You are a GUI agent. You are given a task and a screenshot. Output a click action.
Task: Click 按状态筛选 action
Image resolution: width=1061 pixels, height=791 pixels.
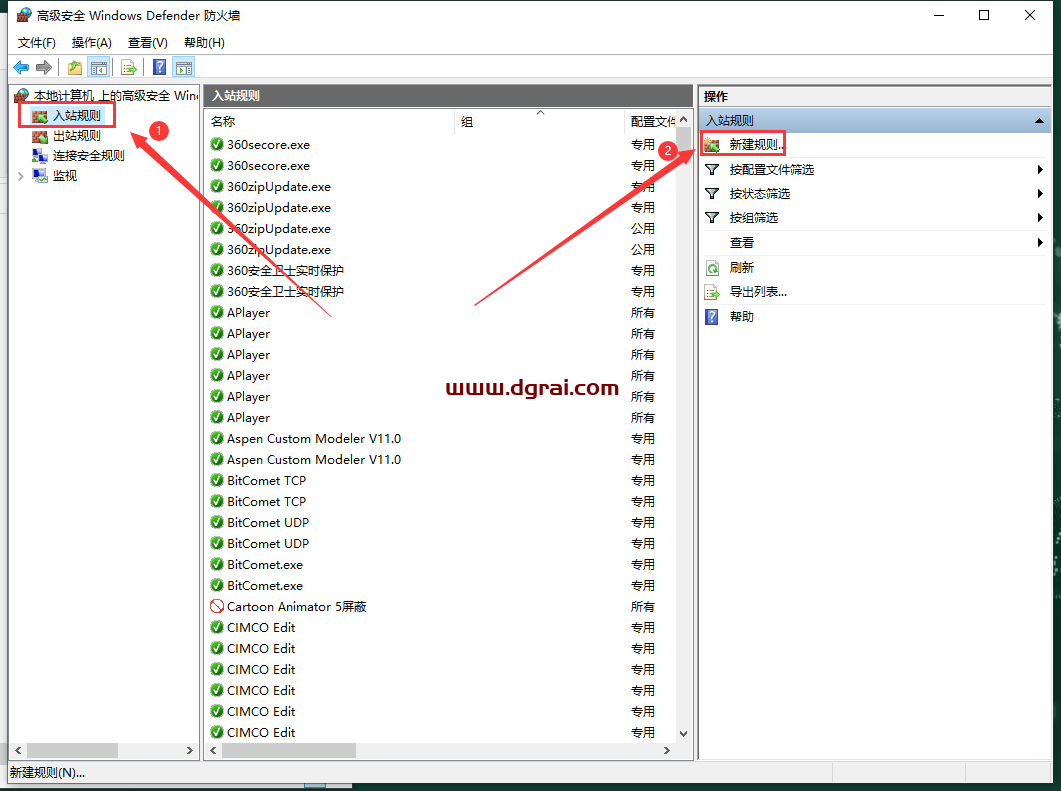(759, 194)
